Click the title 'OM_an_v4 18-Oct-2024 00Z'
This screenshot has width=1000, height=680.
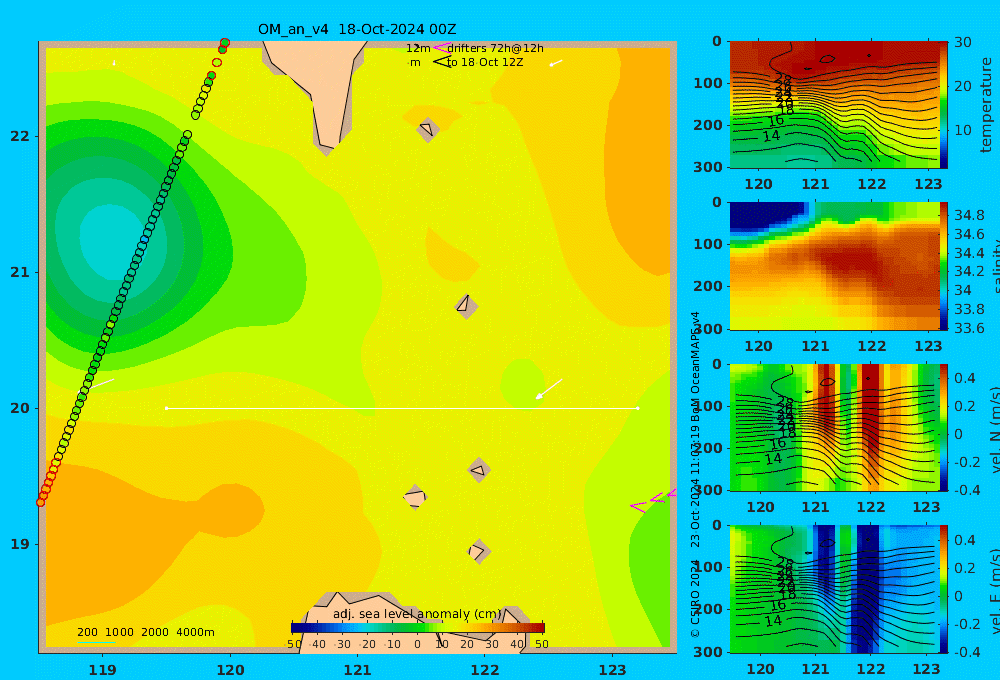(357, 29)
